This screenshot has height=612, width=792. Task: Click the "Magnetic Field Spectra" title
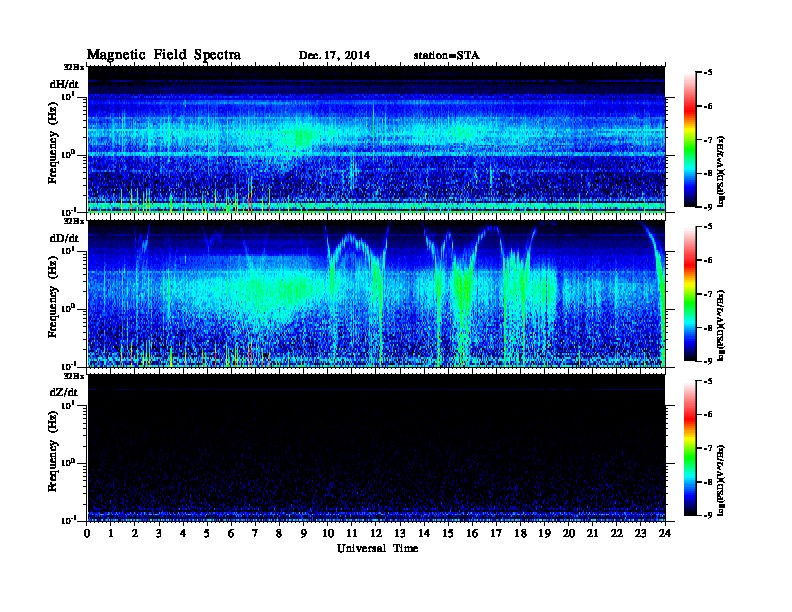[164, 55]
